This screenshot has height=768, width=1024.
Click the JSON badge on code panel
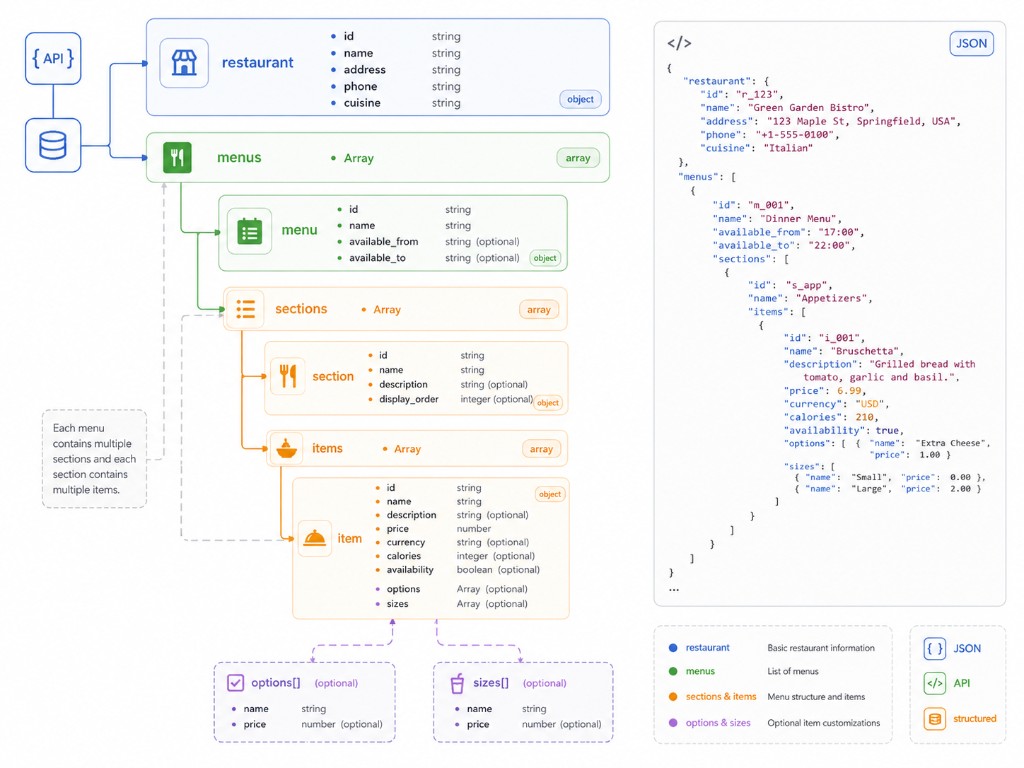coord(971,44)
